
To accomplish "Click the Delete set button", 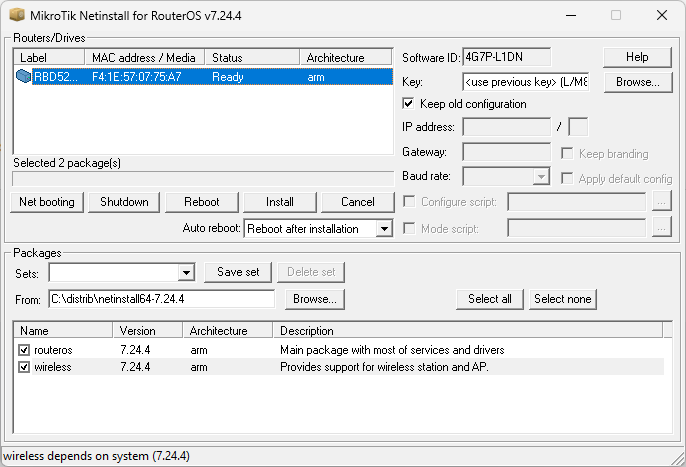I will click(x=311, y=272).
